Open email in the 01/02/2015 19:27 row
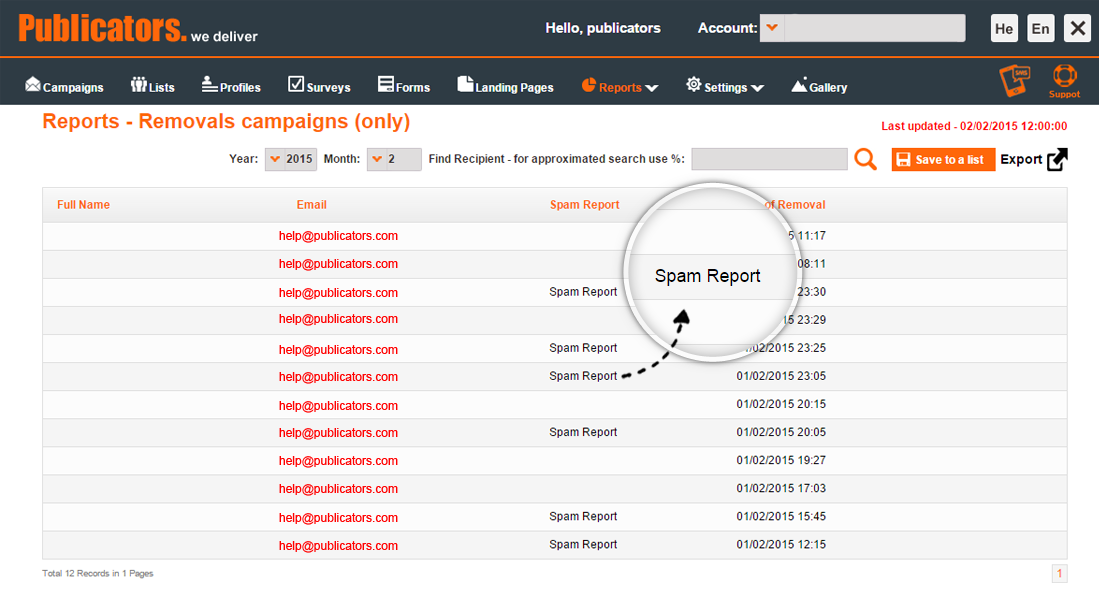This screenshot has width=1099, height=608. pos(339,461)
